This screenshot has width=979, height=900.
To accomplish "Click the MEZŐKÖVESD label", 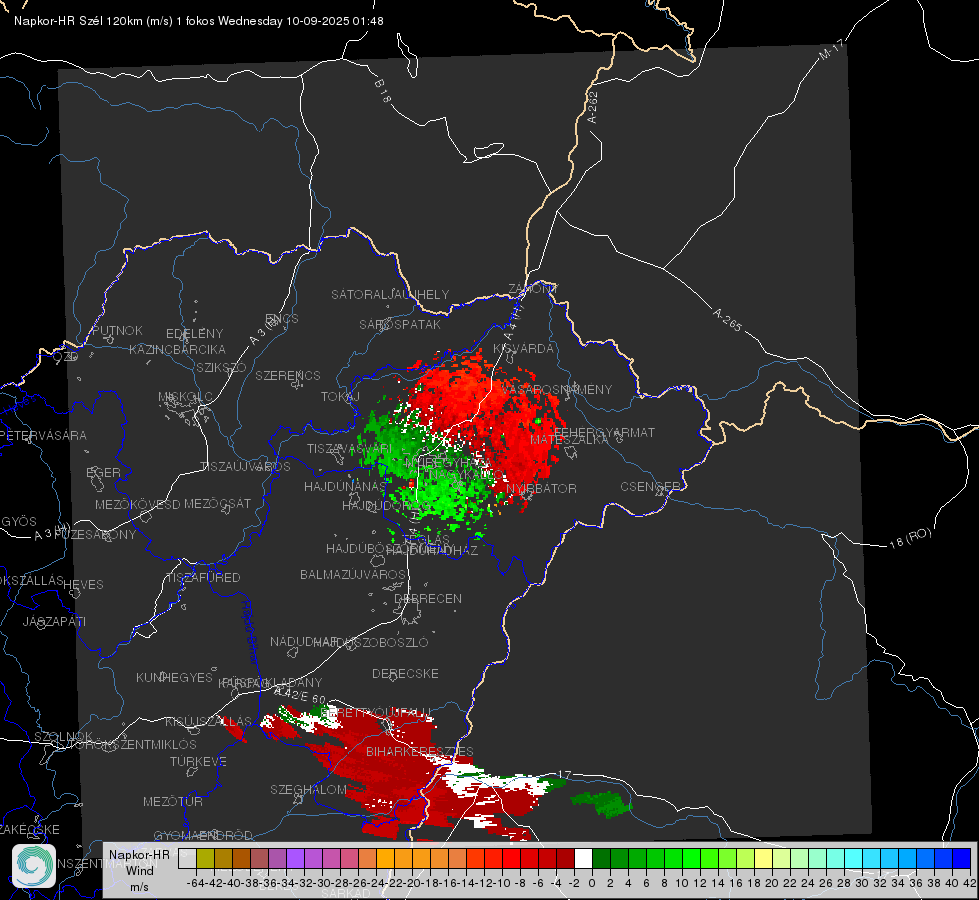I will pyautogui.click(x=137, y=504).
